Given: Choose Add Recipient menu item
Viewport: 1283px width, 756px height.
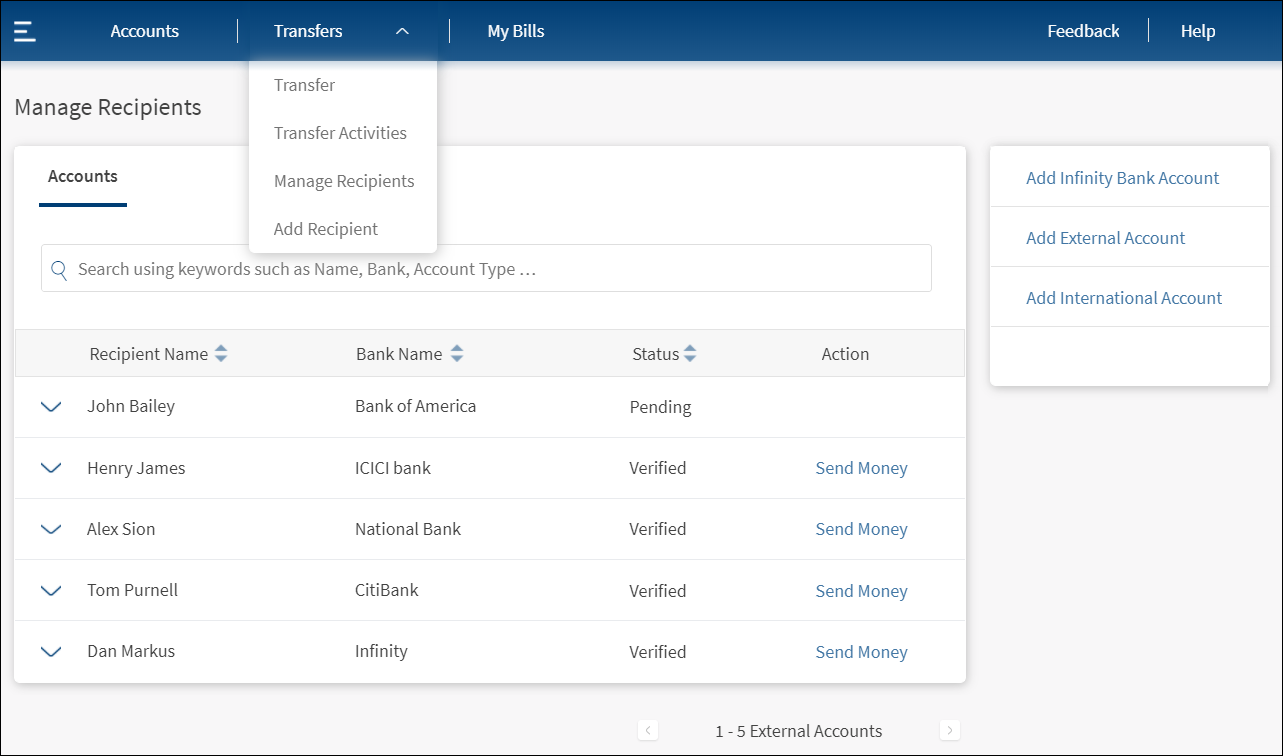Looking at the screenshot, I should 325,229.
